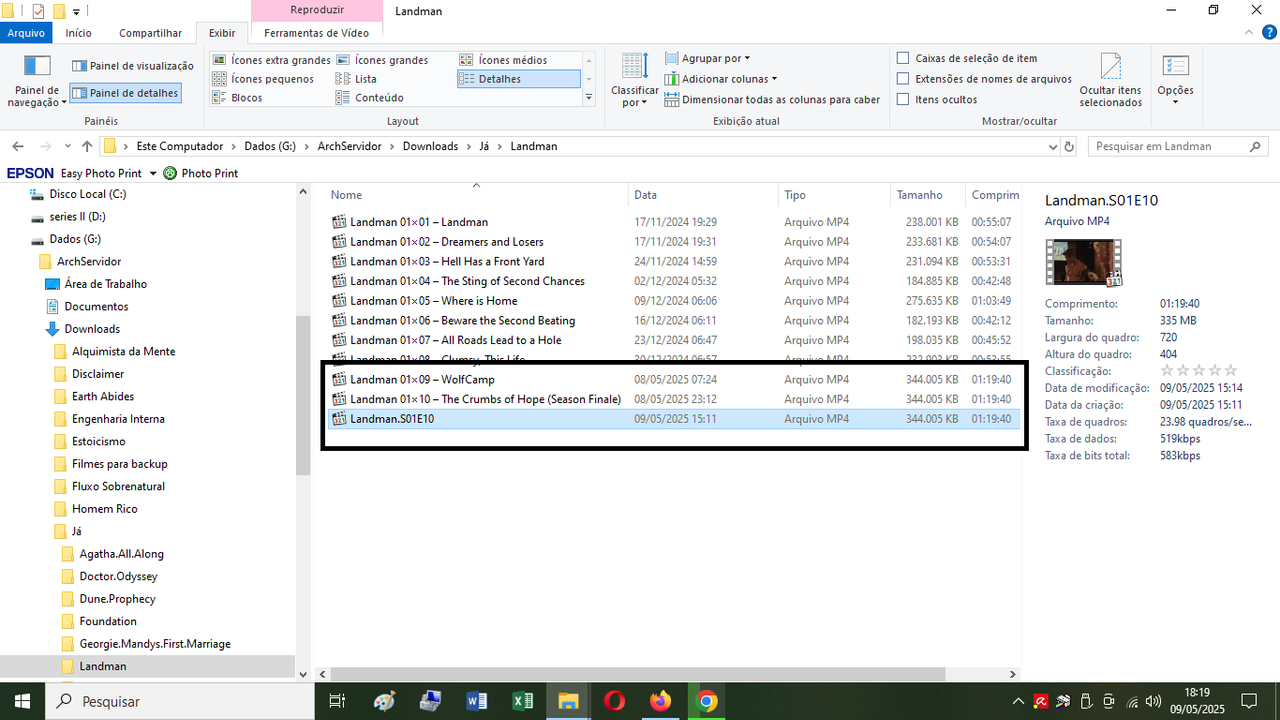Open Adicionar colunas dropdown
The width and height of the screenshot is (1280, 720).
coord(720,79)
